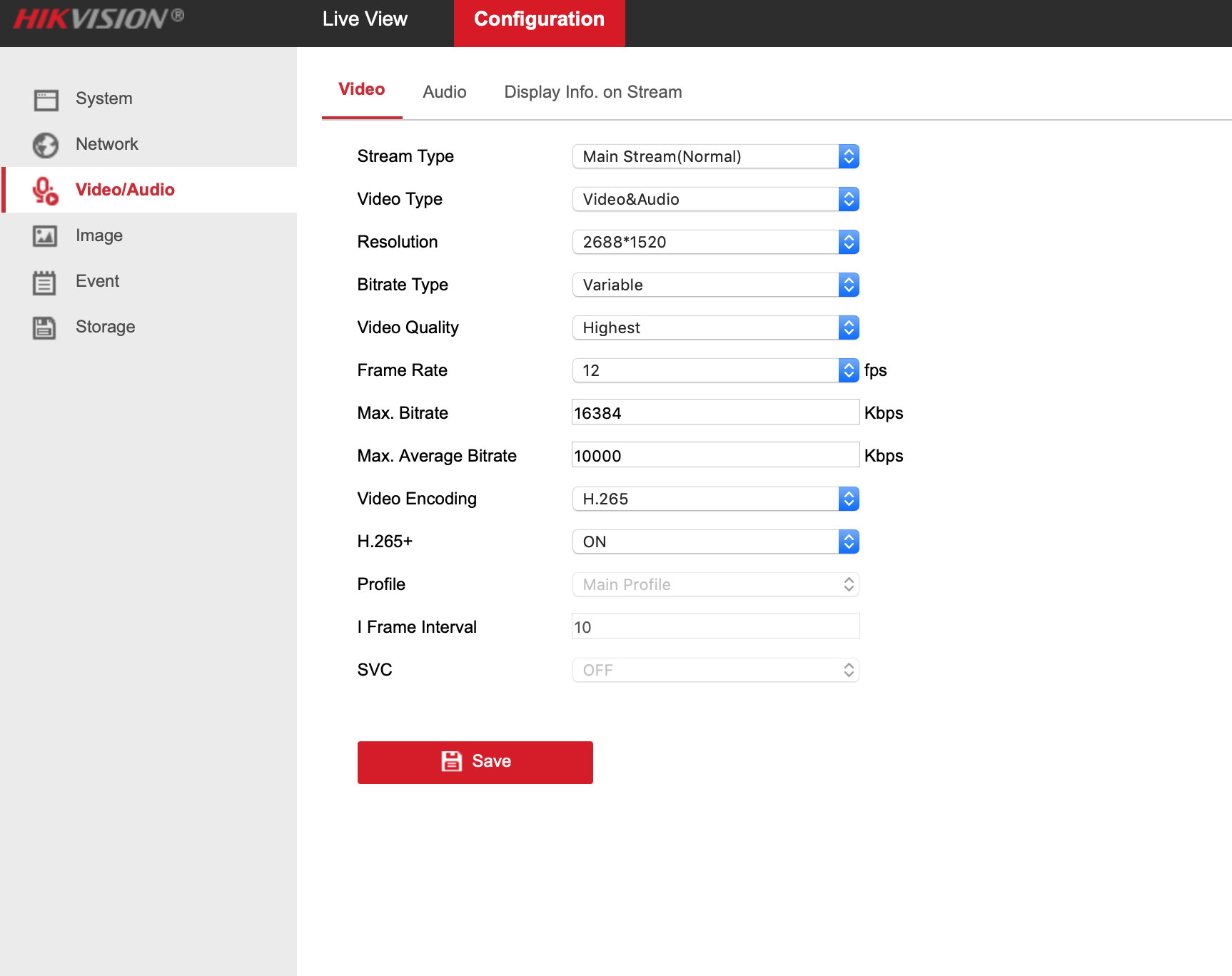
Task: Click the Image picture icon
Action: (46, 236)
